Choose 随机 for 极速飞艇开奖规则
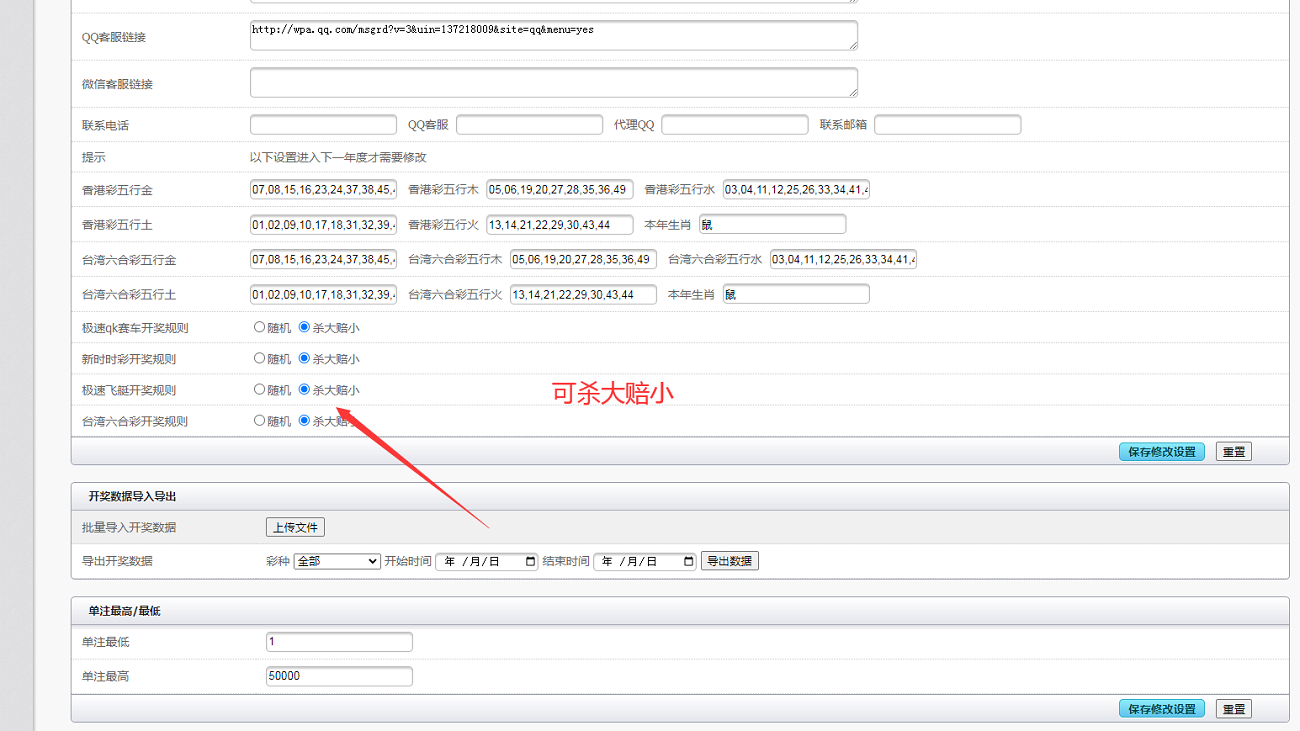This screenshot has width=1300, height=731. click(x=260, y=390)
